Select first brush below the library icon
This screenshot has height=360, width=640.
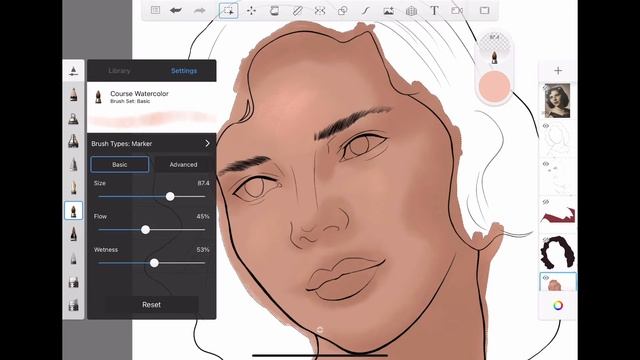[73, 95]
